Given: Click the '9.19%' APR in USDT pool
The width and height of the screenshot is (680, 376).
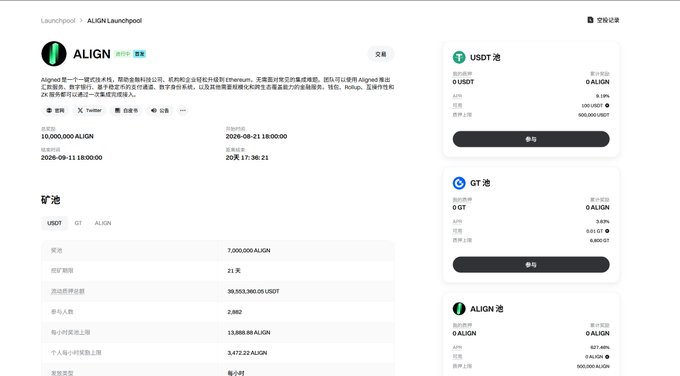Looking at the screenshot, I should (602, 96).
